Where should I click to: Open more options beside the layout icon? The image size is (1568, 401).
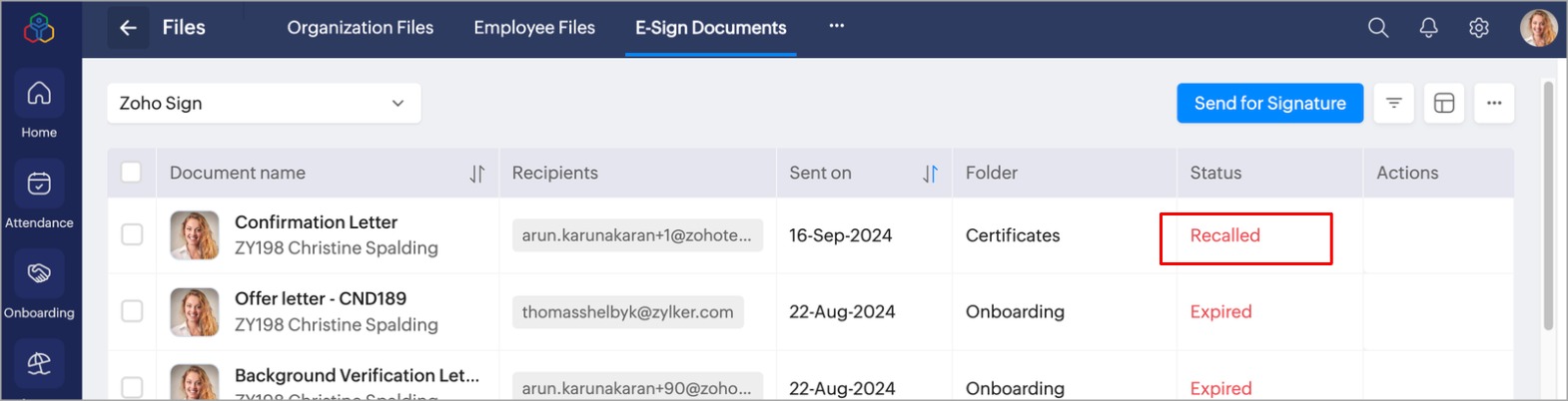pos(1494,103)
